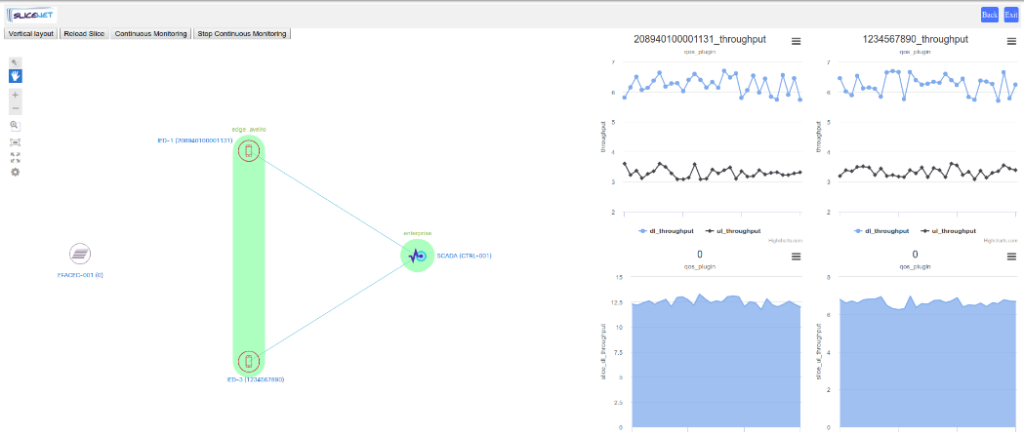
Task: Toggle dl_throughput series in first chart legend
Action: [x=667, y=230]
